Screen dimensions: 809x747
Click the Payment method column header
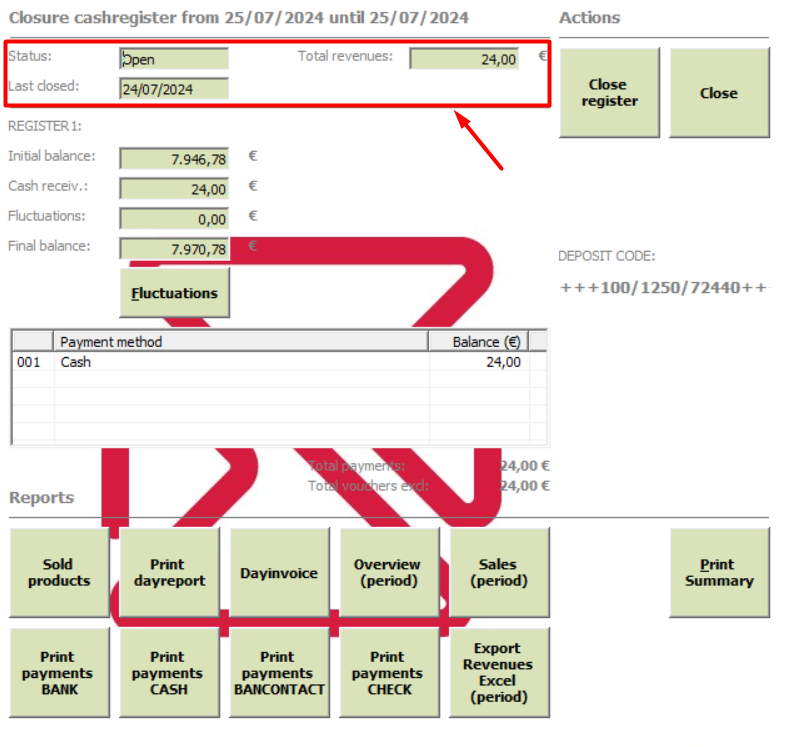click(241, 342)
